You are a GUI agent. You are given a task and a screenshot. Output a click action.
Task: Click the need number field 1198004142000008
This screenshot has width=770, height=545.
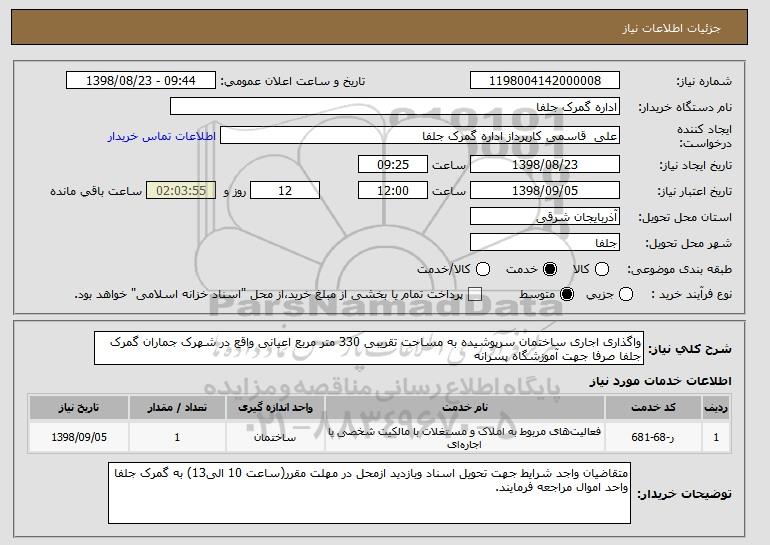click(545, 81)
